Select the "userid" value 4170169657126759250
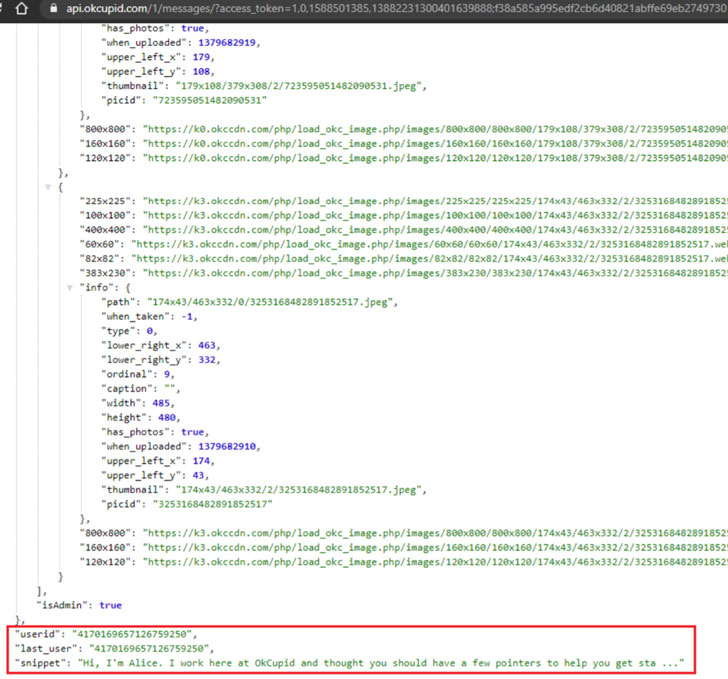This screenshot has height=679, width=728. pyautogui.click(x=132, y=634)
